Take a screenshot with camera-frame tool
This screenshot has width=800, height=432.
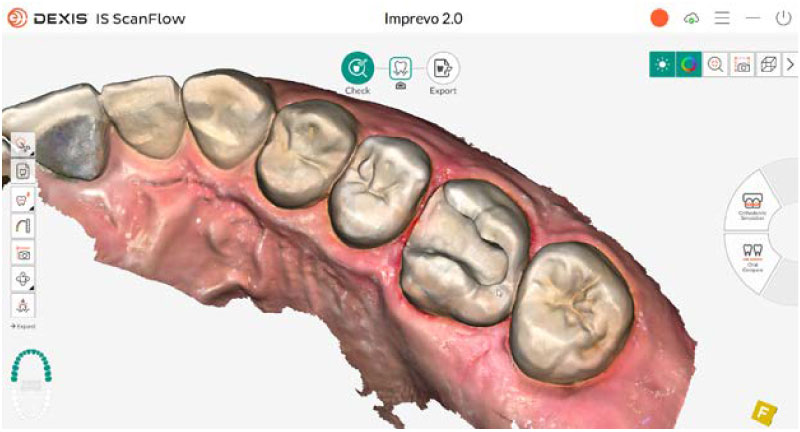pyautogui.click(x=742, y=65)
